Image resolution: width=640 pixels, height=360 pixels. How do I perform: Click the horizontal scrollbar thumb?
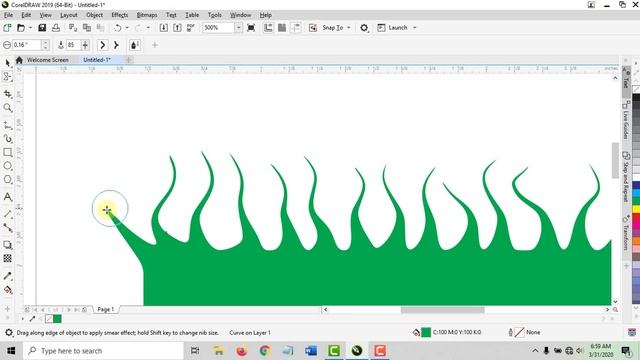tap(442, 310)
